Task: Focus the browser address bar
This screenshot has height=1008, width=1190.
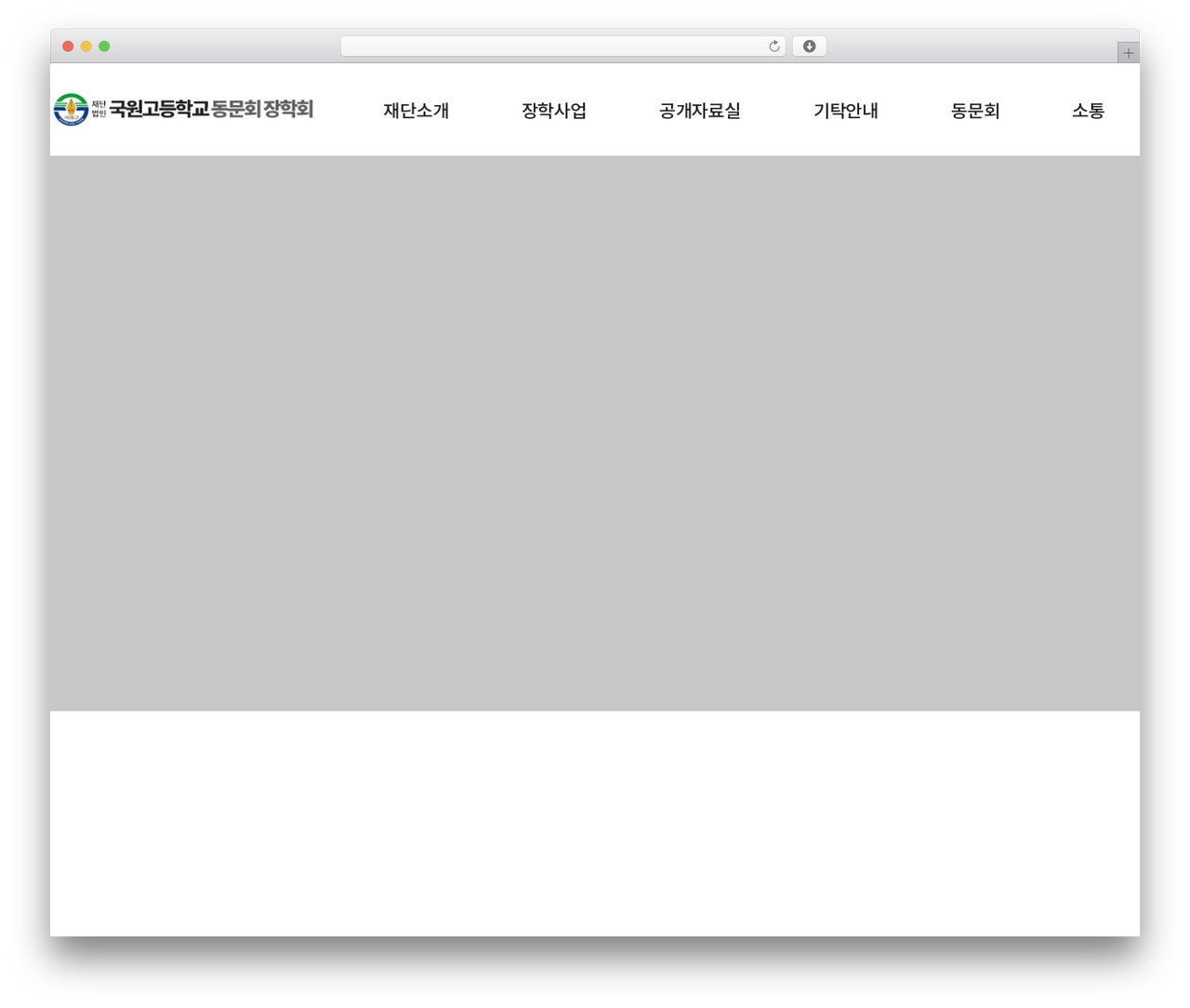Action: coord(562,46)
